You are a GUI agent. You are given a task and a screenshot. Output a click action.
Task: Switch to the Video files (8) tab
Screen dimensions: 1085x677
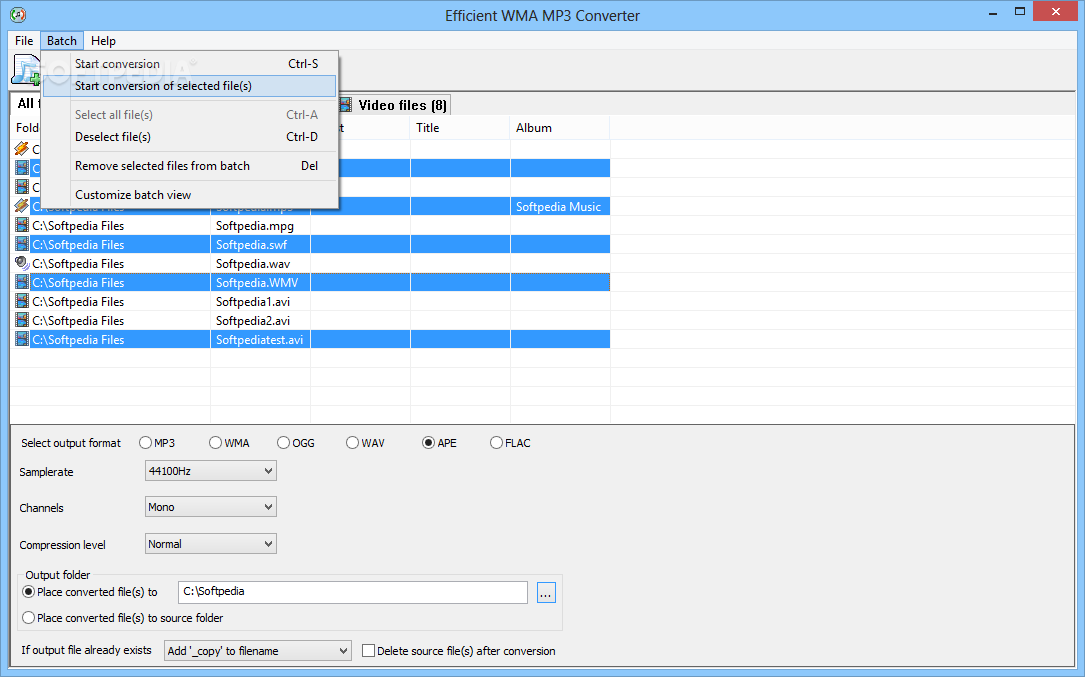[x=394, y=105]
